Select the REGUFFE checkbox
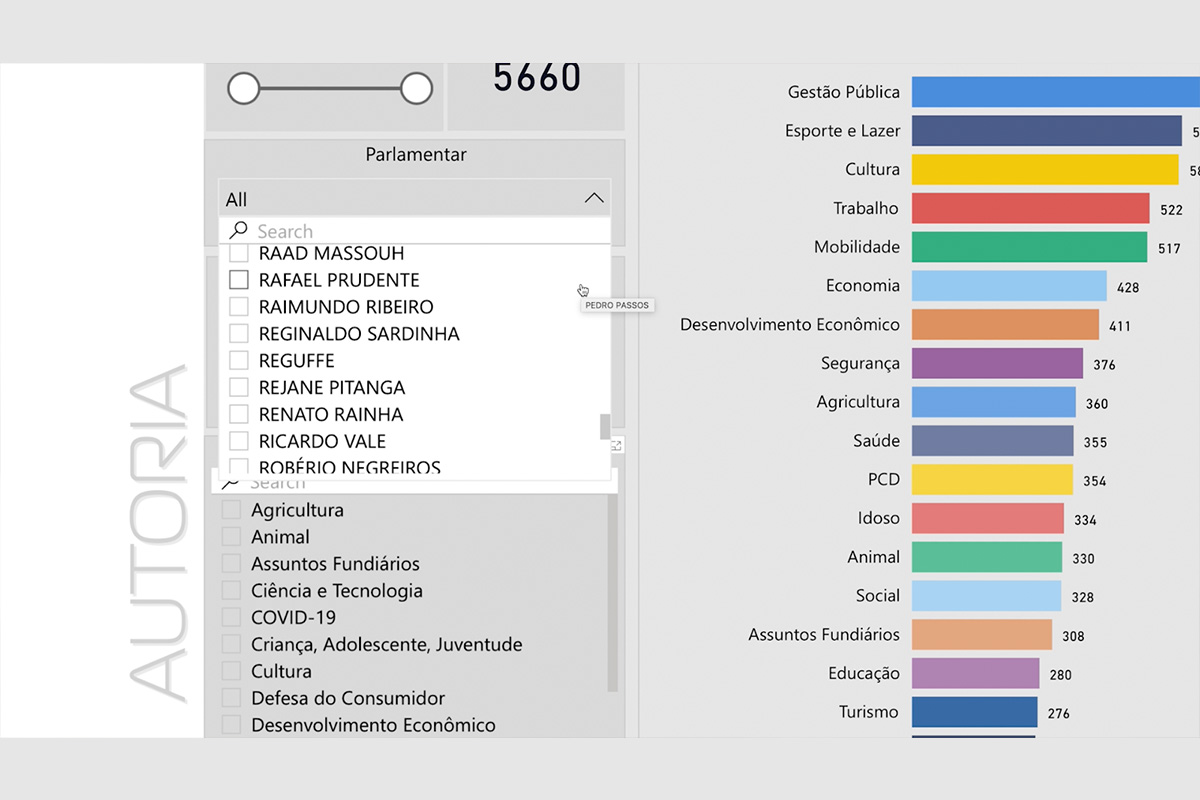Image resolution: width=1200 pixels, height=800 pixels. (239, 360)
